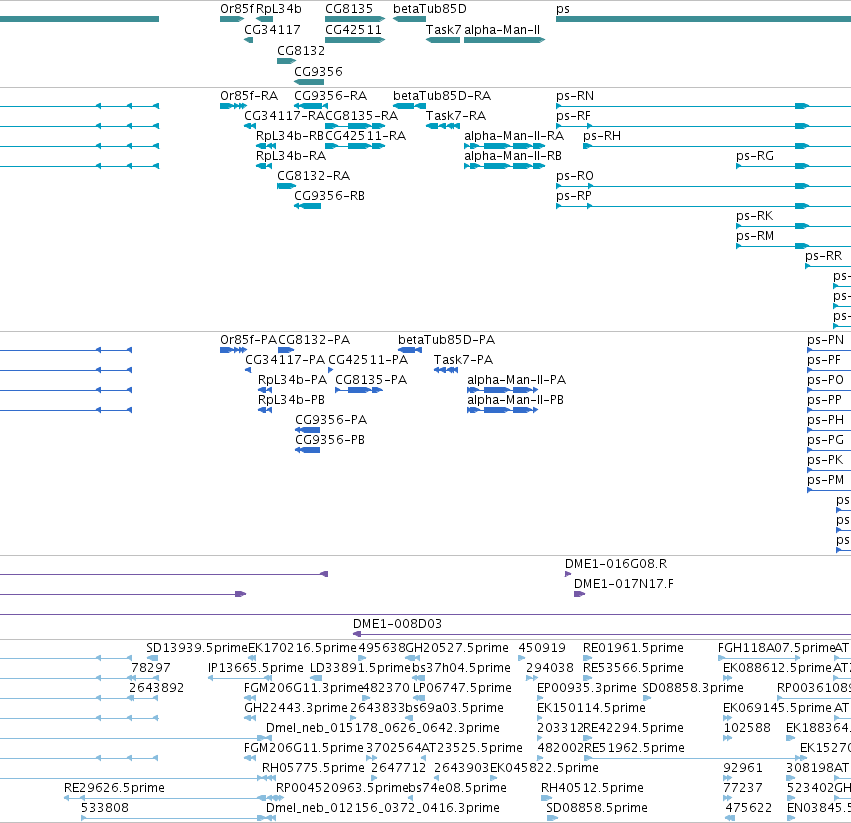Select the RH40512.5prime EST label

pos(592,788)
